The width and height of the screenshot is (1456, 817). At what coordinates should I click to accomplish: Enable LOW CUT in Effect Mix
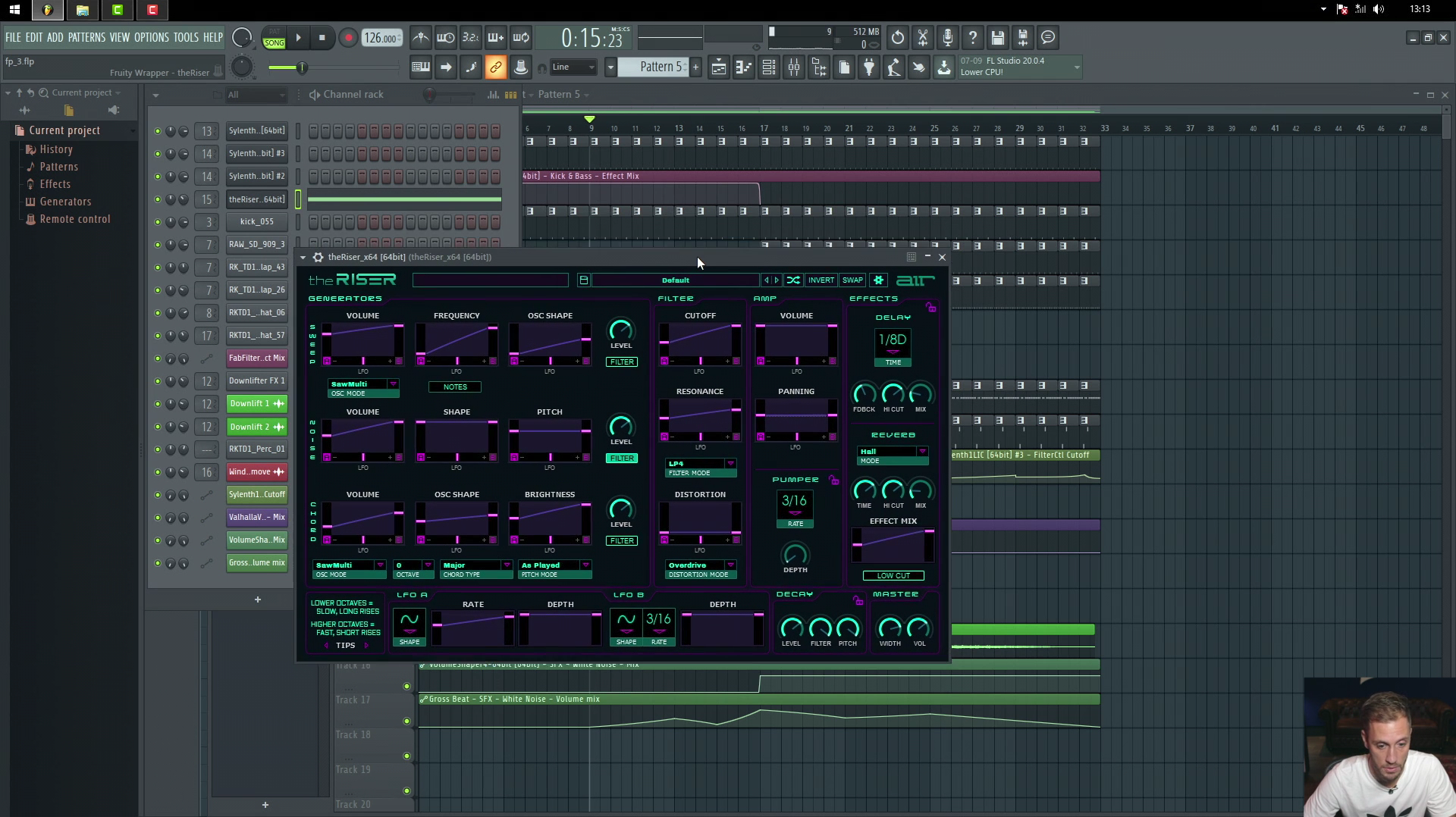(x=893, y=576)
